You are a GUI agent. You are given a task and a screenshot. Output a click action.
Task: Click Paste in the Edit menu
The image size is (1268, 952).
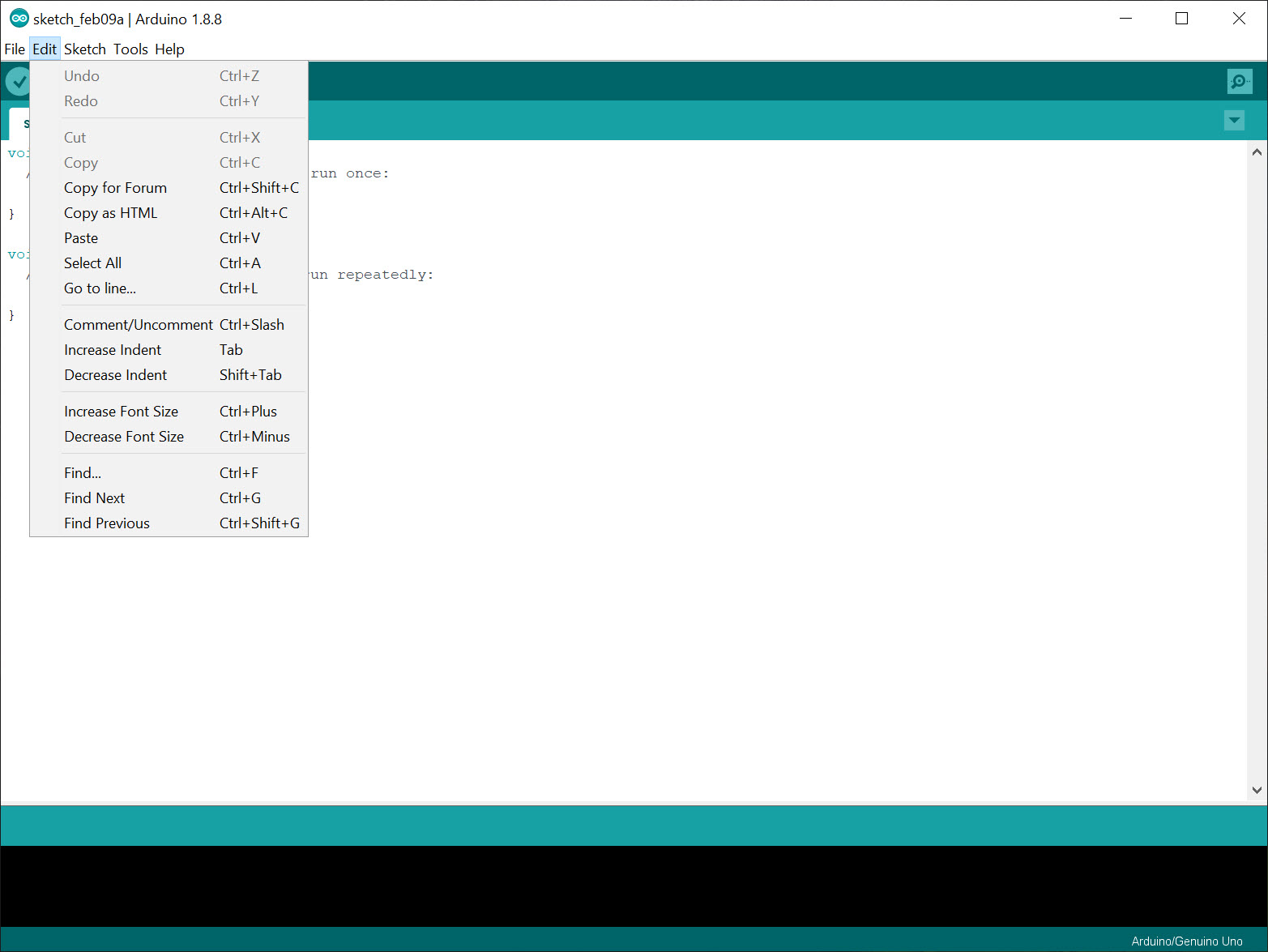click(81, 238)
